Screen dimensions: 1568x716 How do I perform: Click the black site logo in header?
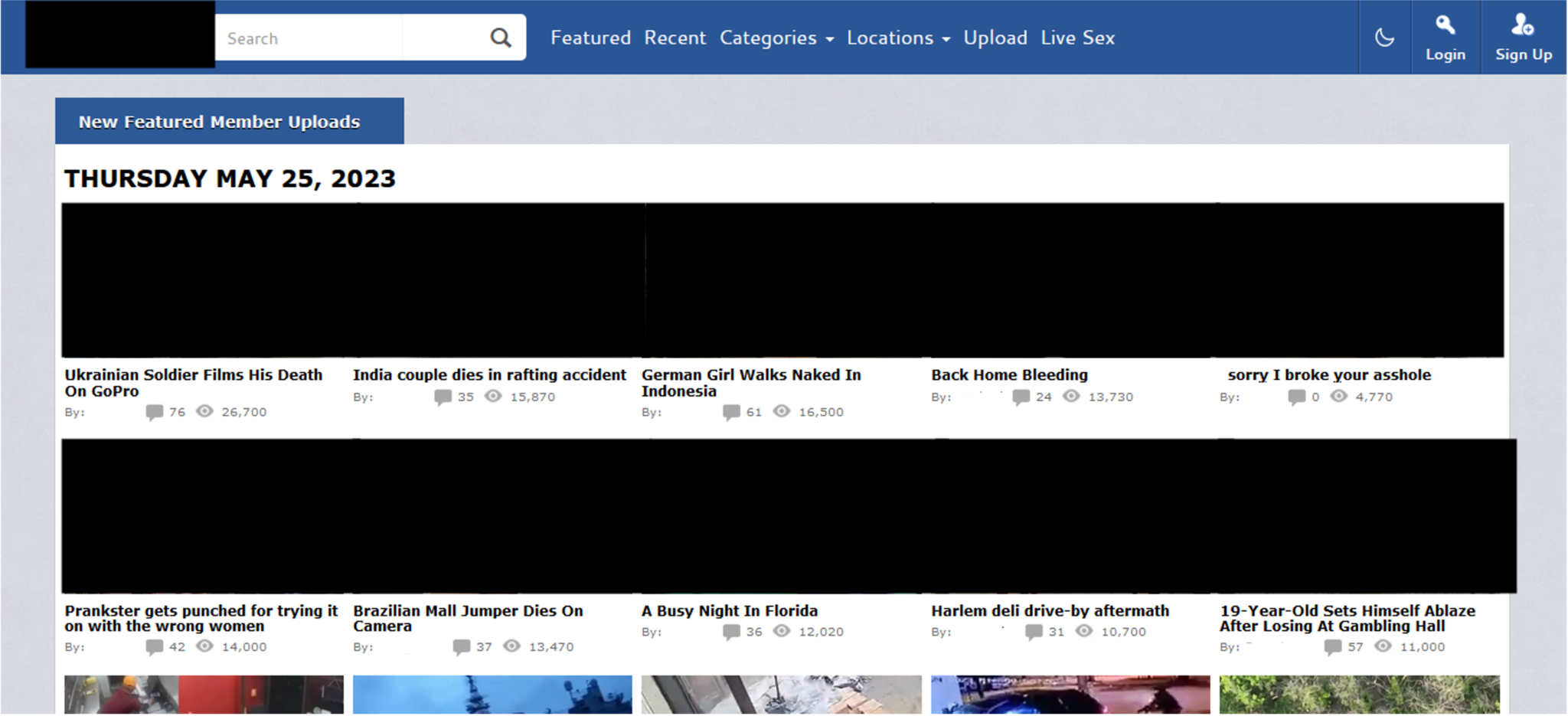pyautogui.click(x=120, y=34)
